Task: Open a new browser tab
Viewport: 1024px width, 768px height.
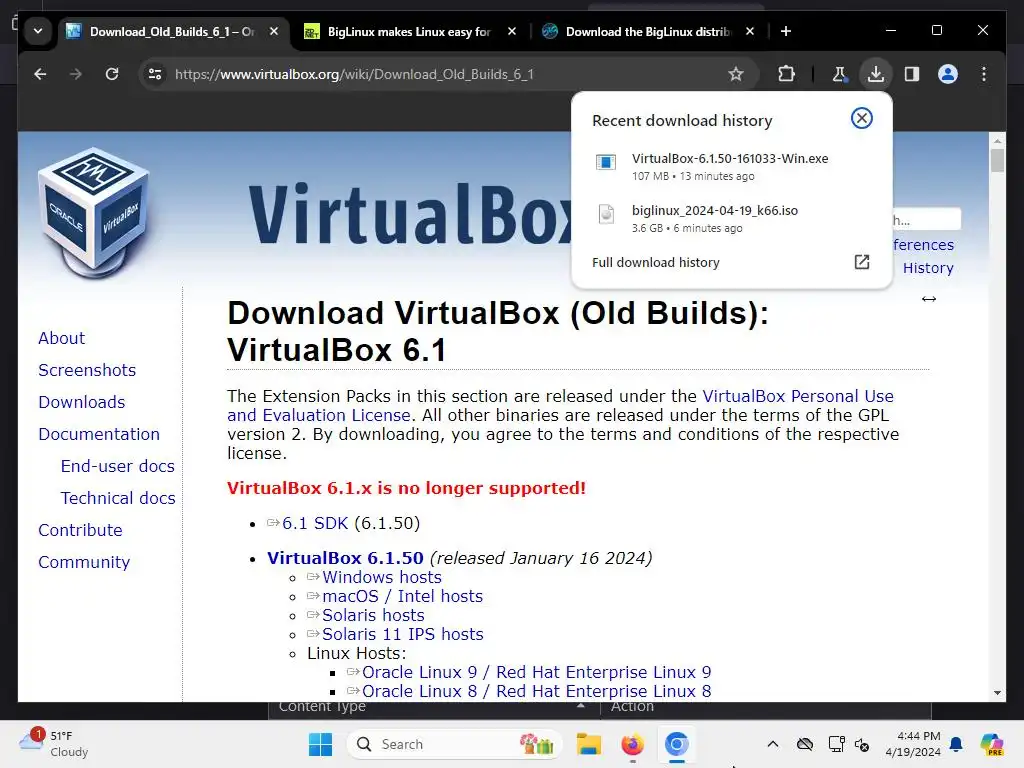Action: (x=786, y=31)
